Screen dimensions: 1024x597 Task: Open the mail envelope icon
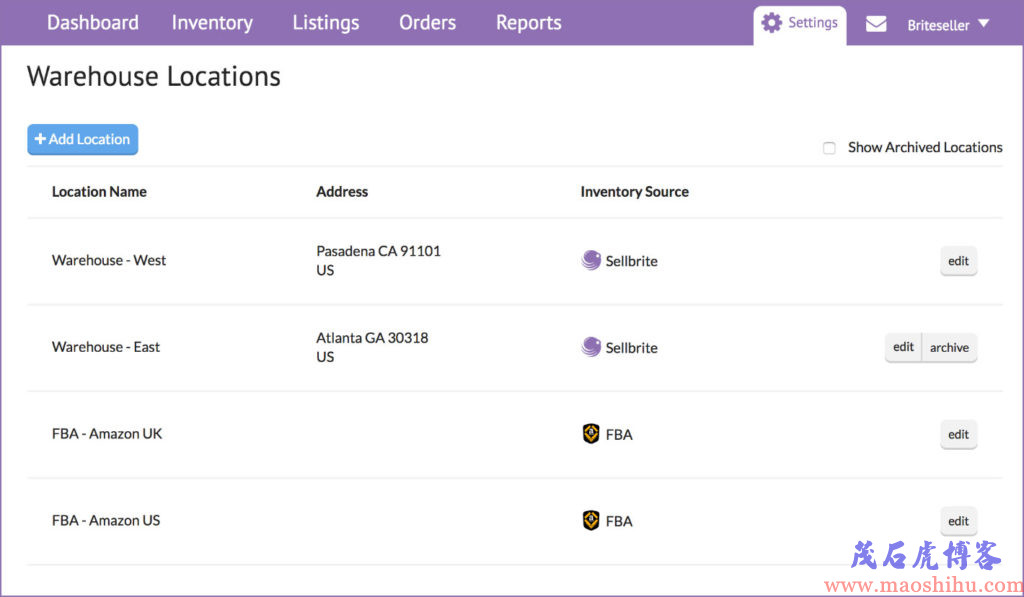(x=876, y=24)
